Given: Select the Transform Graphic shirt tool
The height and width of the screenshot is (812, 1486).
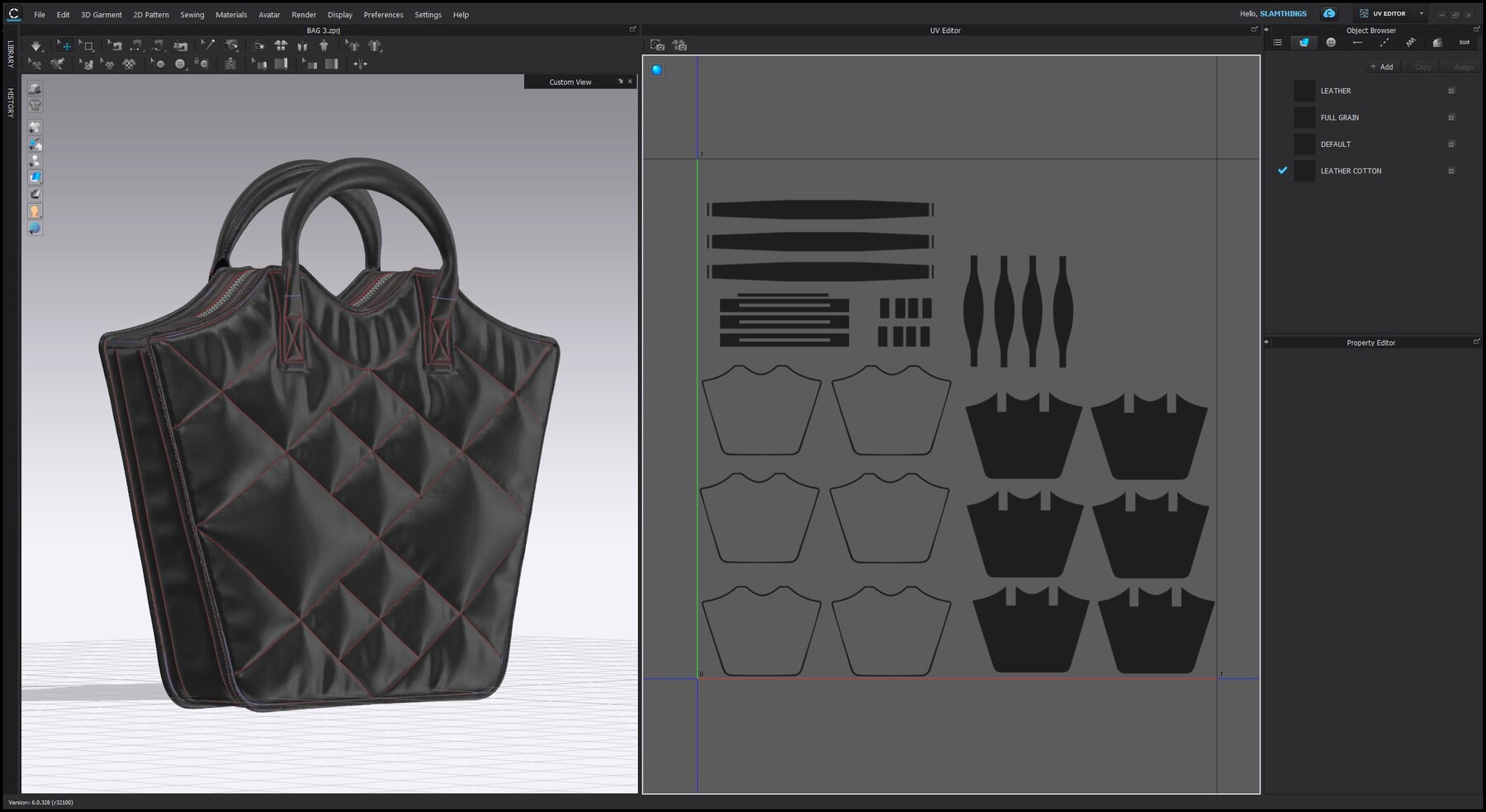Looking at the screenshot, I should coord(108,64).
